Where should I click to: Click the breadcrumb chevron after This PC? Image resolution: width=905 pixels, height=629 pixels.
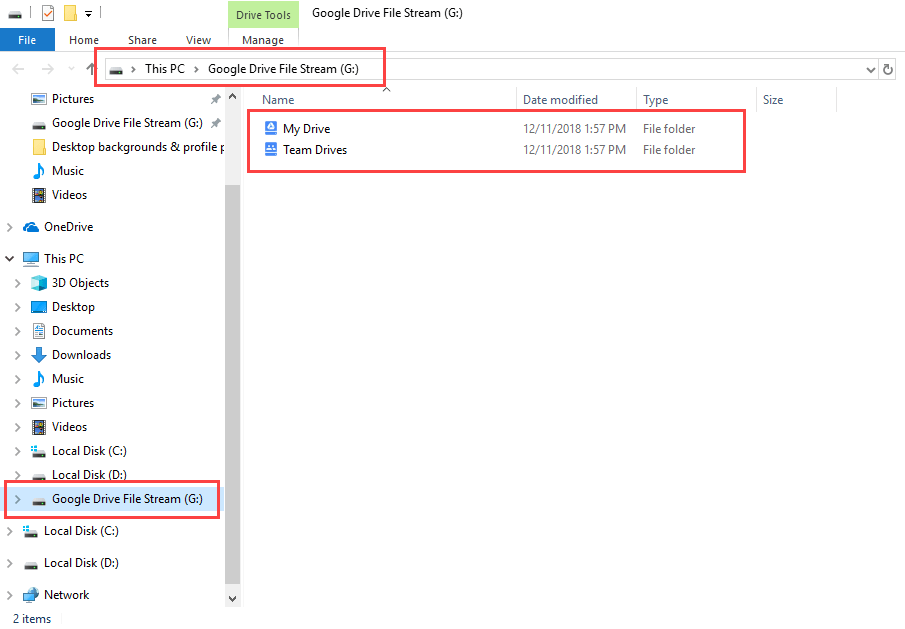196,69
